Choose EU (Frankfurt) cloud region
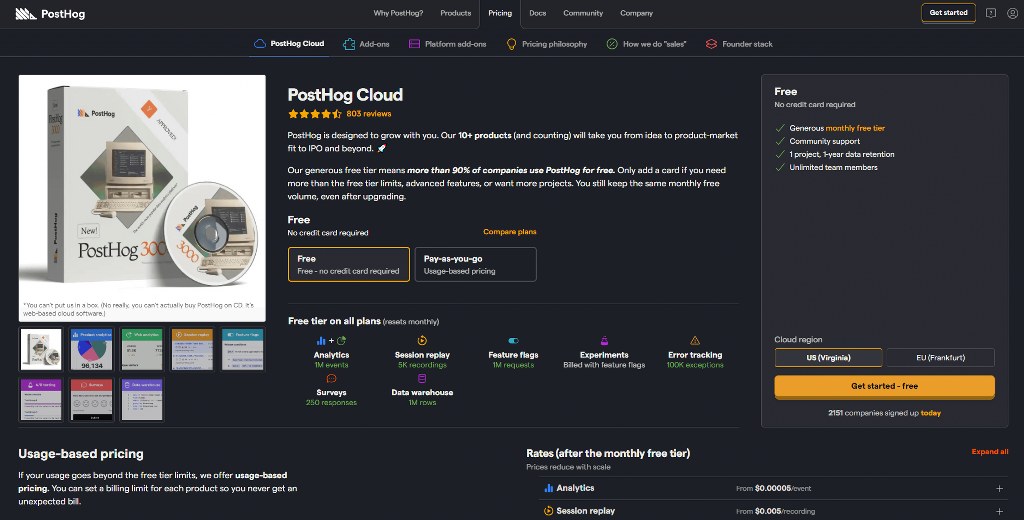 940,357
